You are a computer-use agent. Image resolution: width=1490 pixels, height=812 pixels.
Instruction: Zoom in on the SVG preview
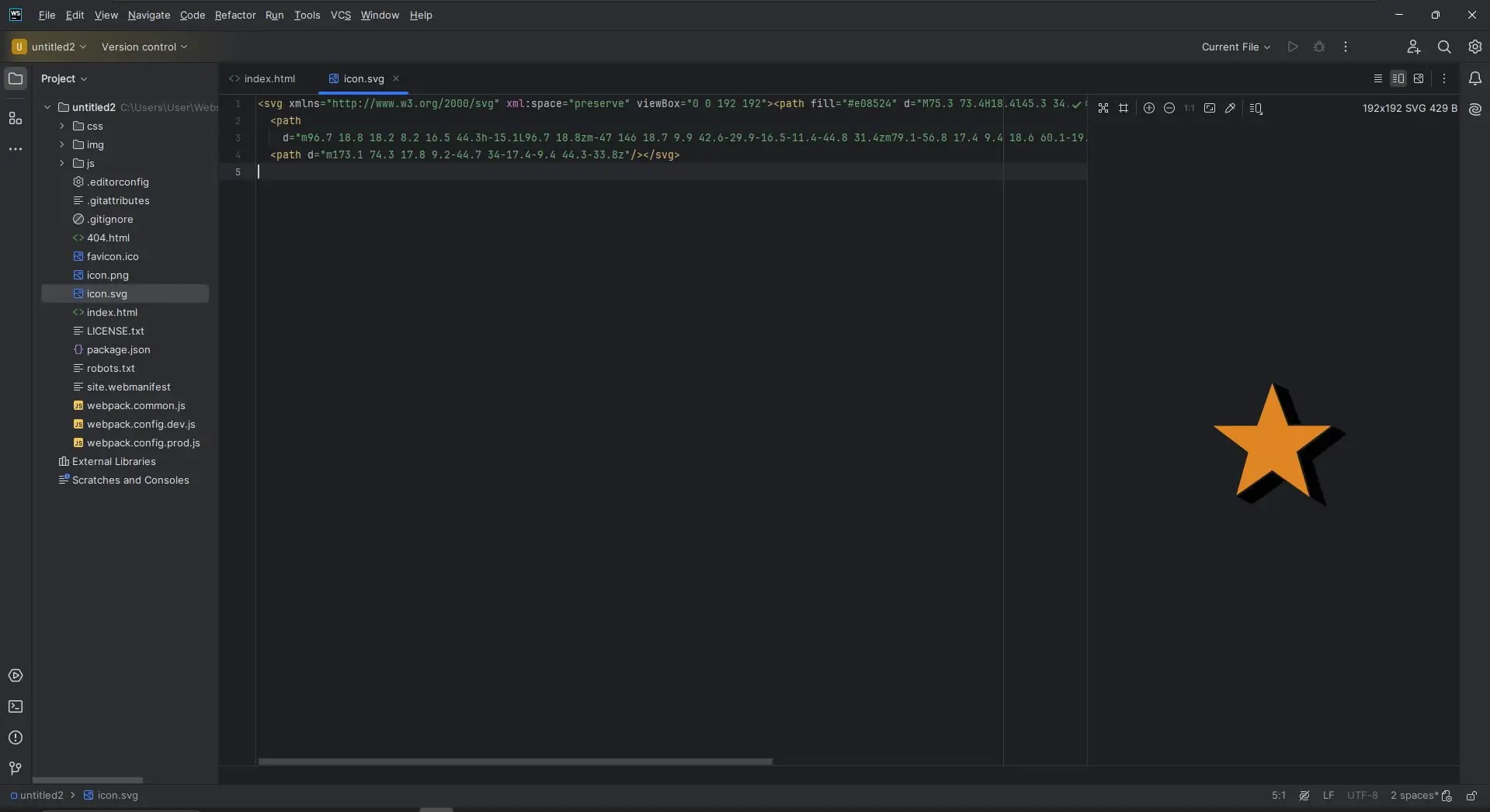pyautogui.click(x=1149, y=108)
